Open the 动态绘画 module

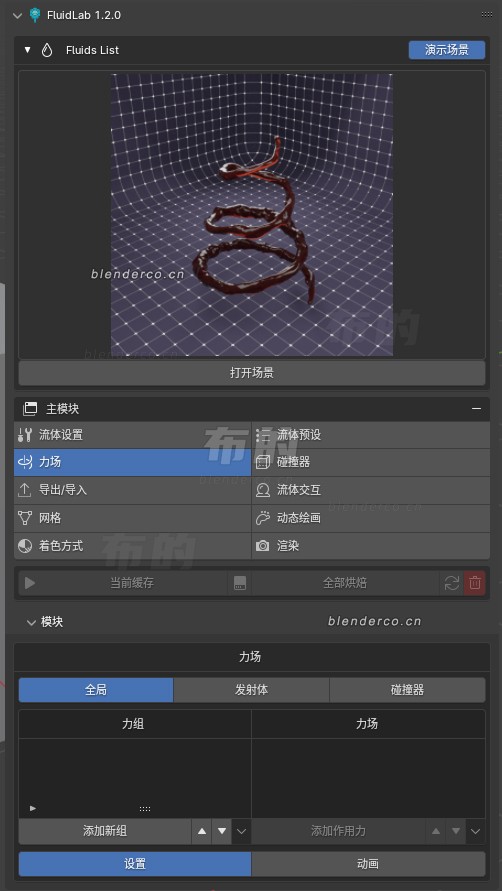pos(371,518)
